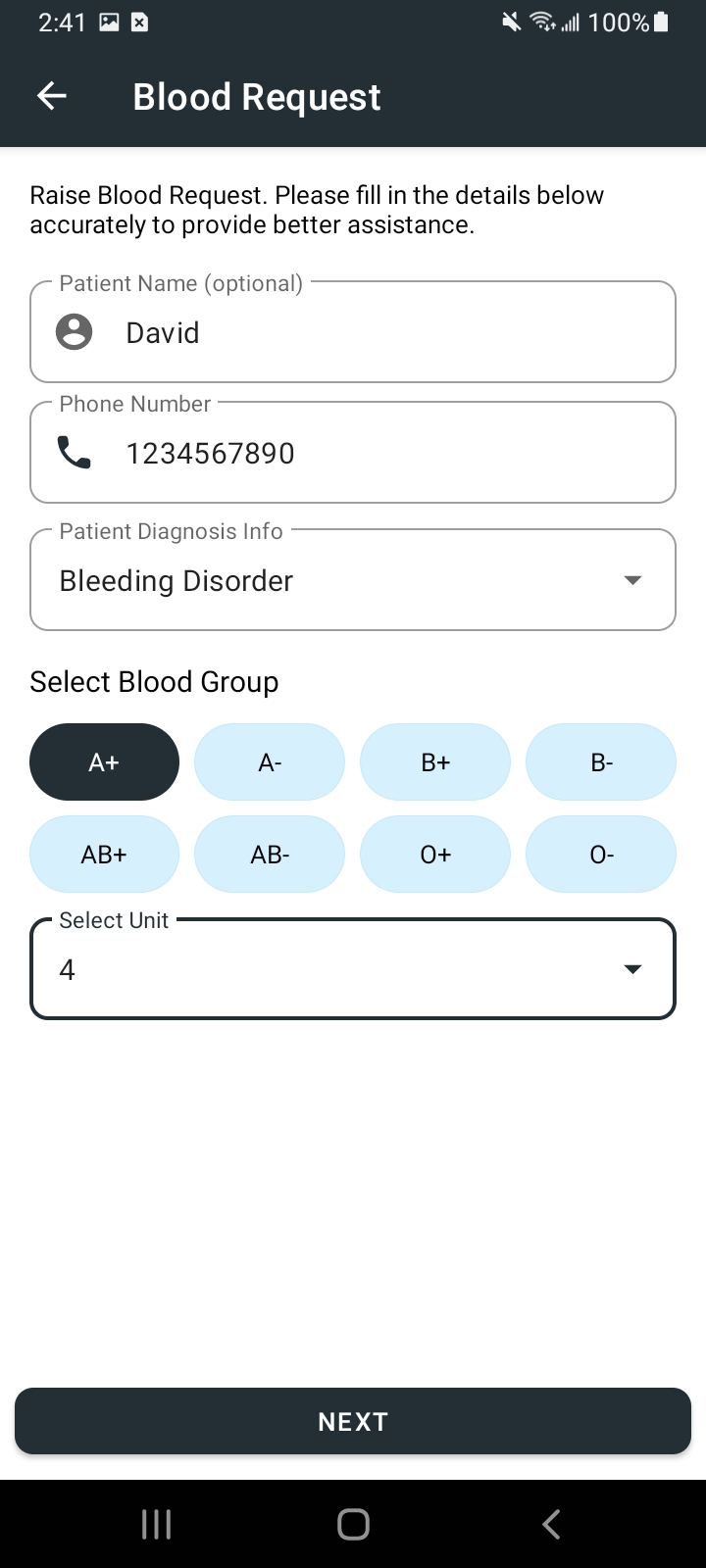This screenshot has height=1568, width=706.
Task: Choose the A- blood group
Action: click(x=270, y=762)
